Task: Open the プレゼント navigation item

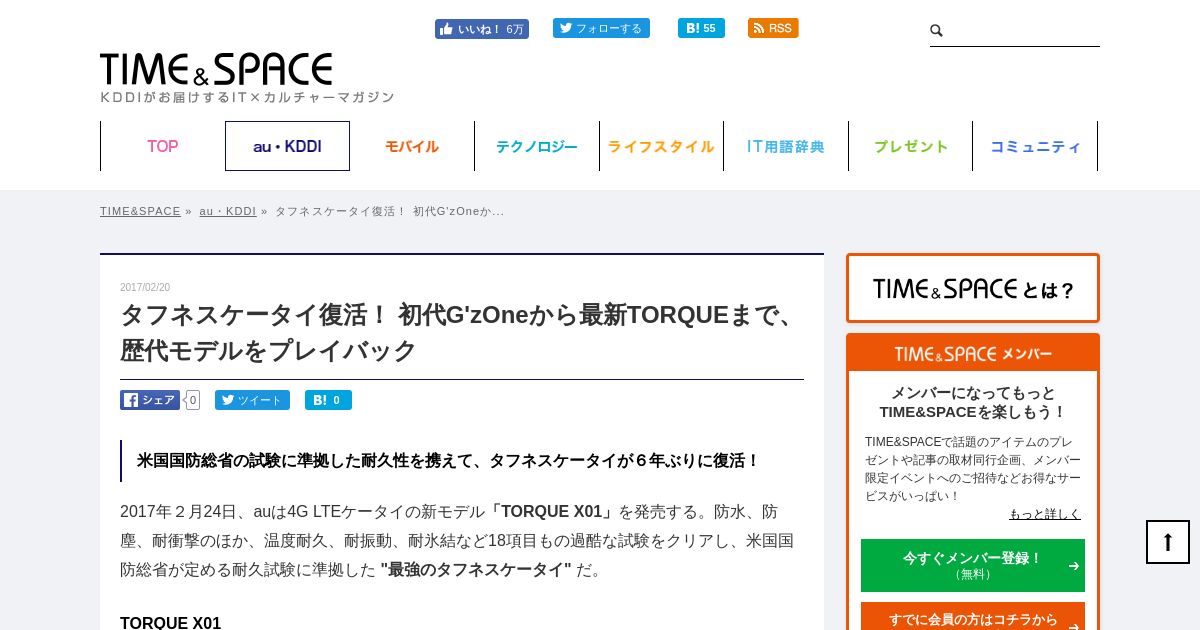Action: click(911, 146)
